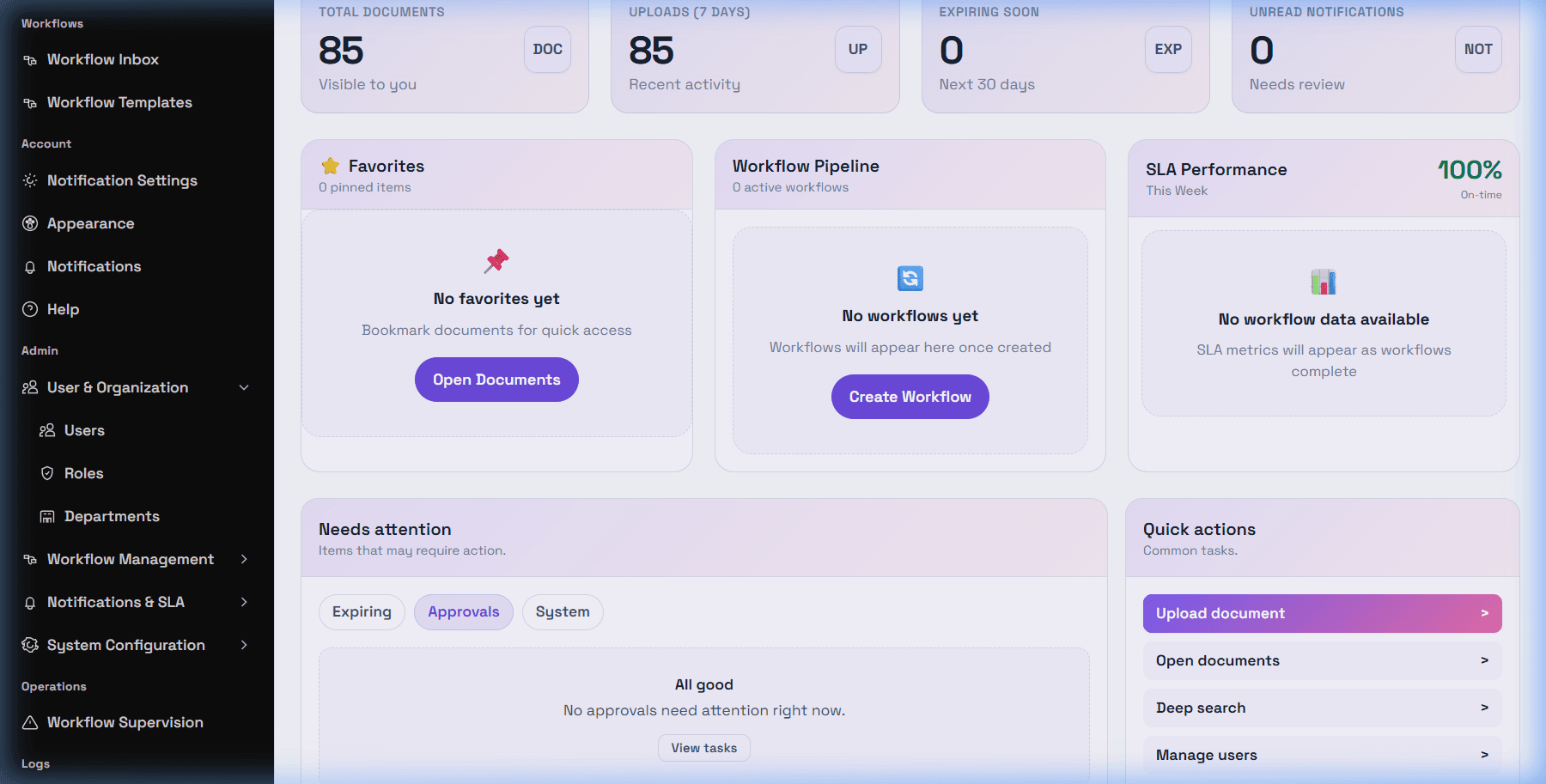Click the Appearance palette icon
Image resolution: width=1546 pixels, height=784 pixels.
pos(30,223)
